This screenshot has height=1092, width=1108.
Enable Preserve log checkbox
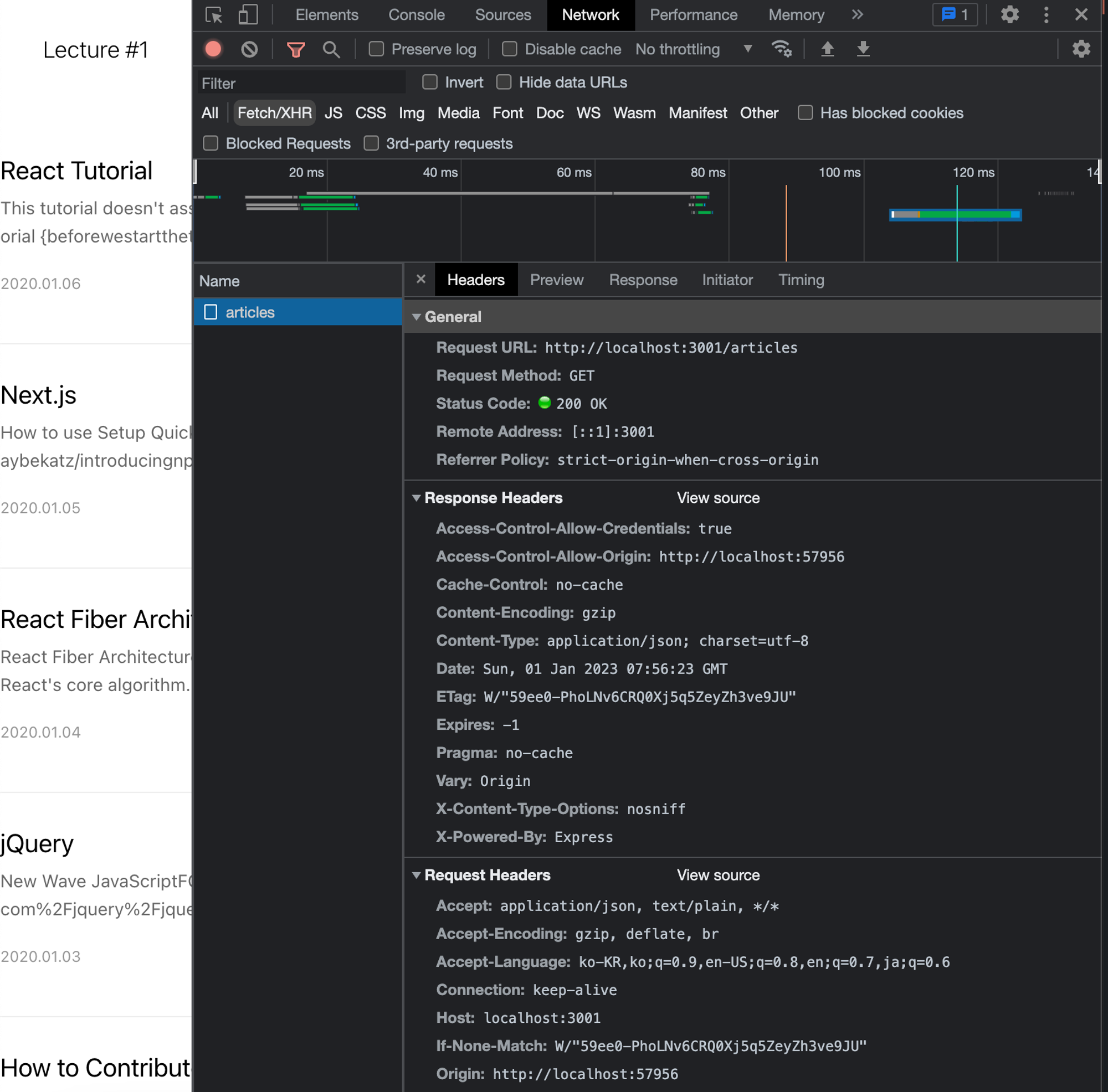376,49
